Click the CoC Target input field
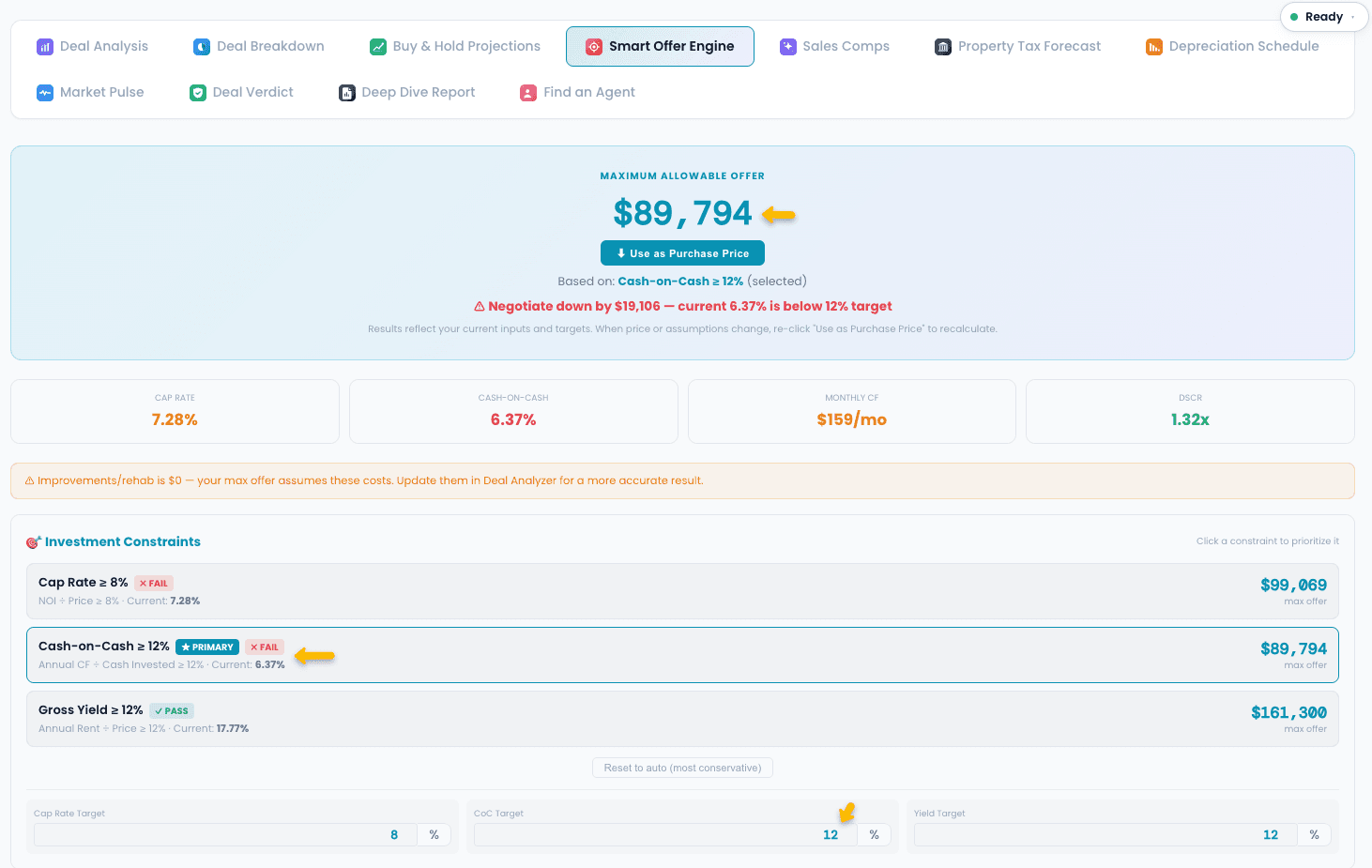The image size is (1372, 868). tap(665, 834)
